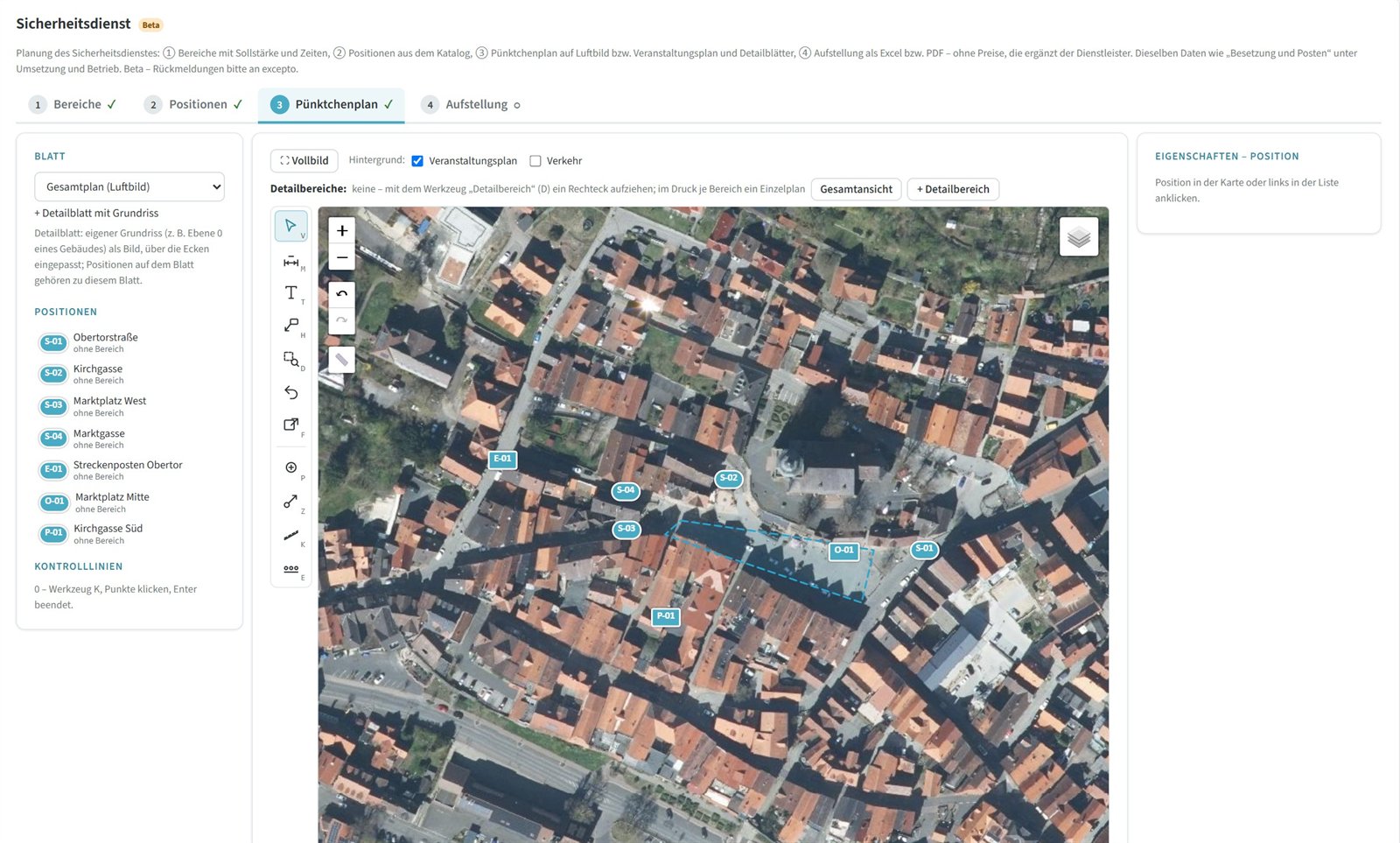Click '+ Detailblatt mit Grundriss' link
Viewport: 1400px width, 843px height.
click(96, 213)
